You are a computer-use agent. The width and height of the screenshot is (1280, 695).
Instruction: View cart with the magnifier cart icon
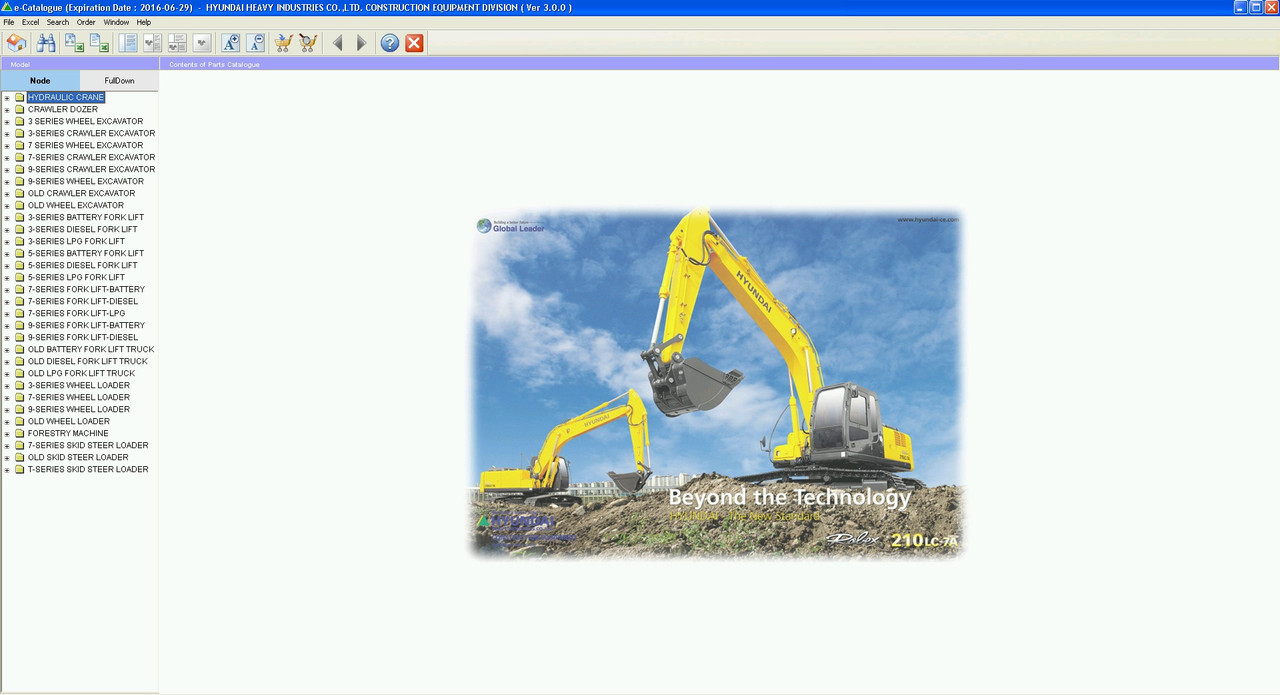308,43
